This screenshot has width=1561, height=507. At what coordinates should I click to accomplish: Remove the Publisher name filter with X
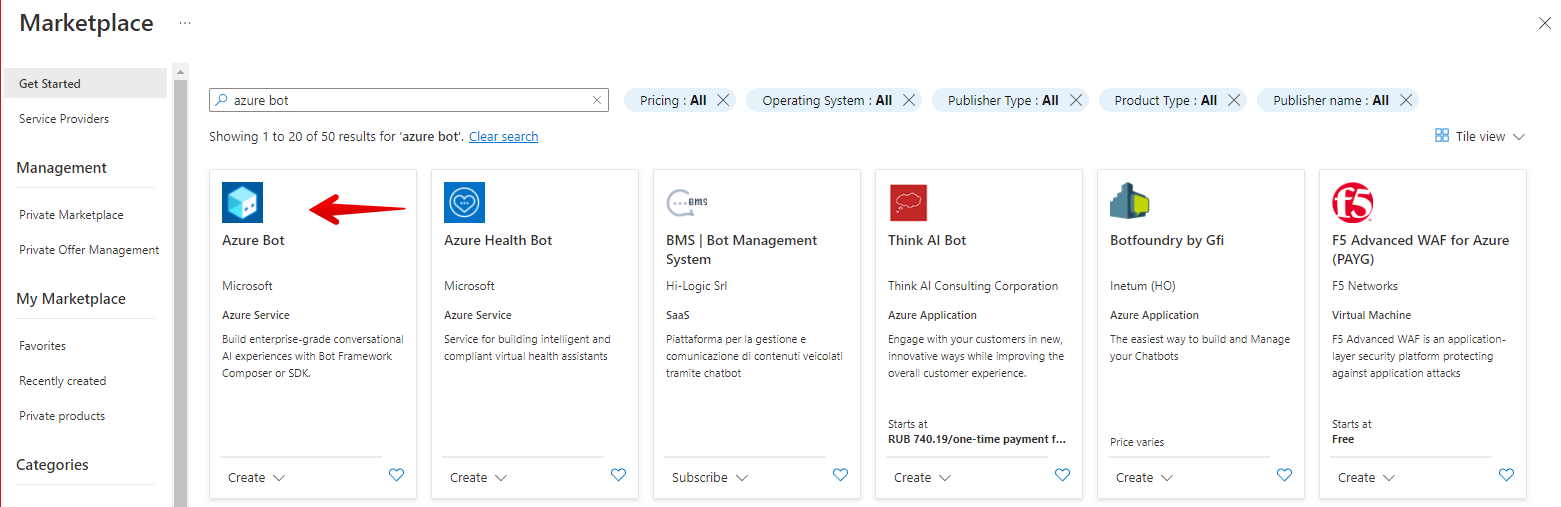(x=1406, y=100)
